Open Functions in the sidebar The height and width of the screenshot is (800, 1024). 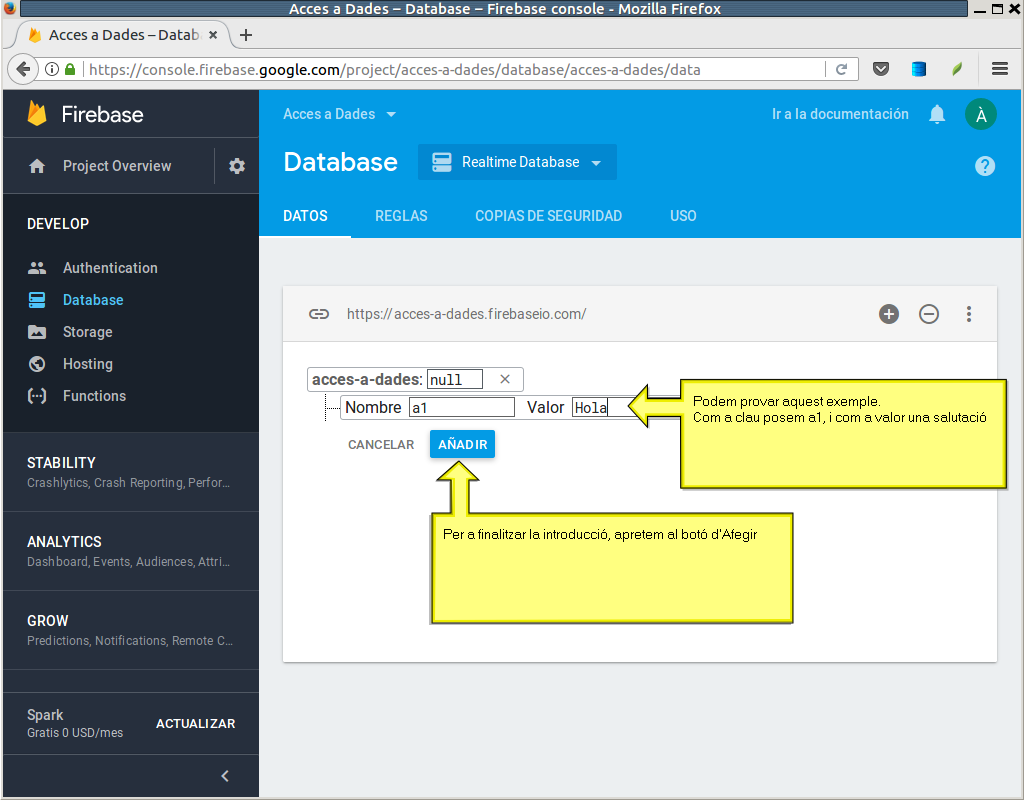[94, 396]
